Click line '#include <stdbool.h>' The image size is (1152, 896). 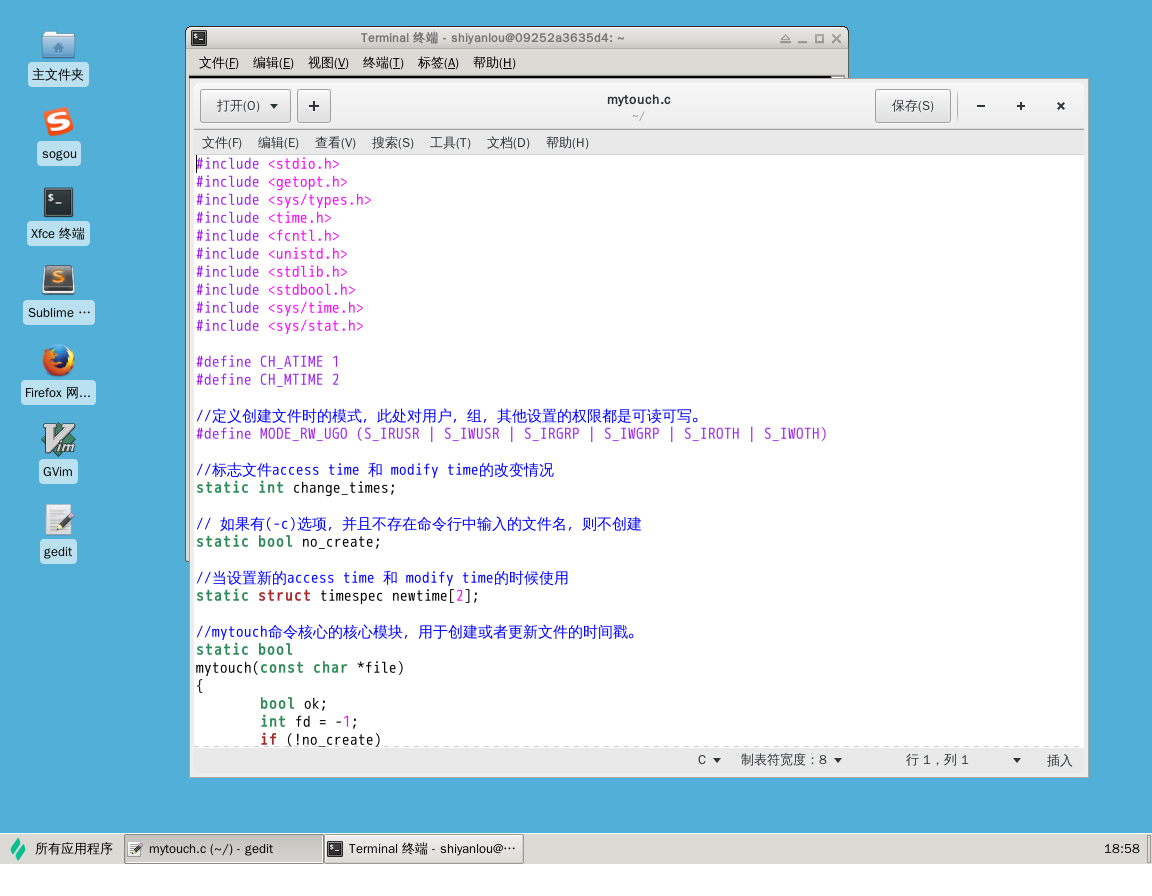pos(276,290)
